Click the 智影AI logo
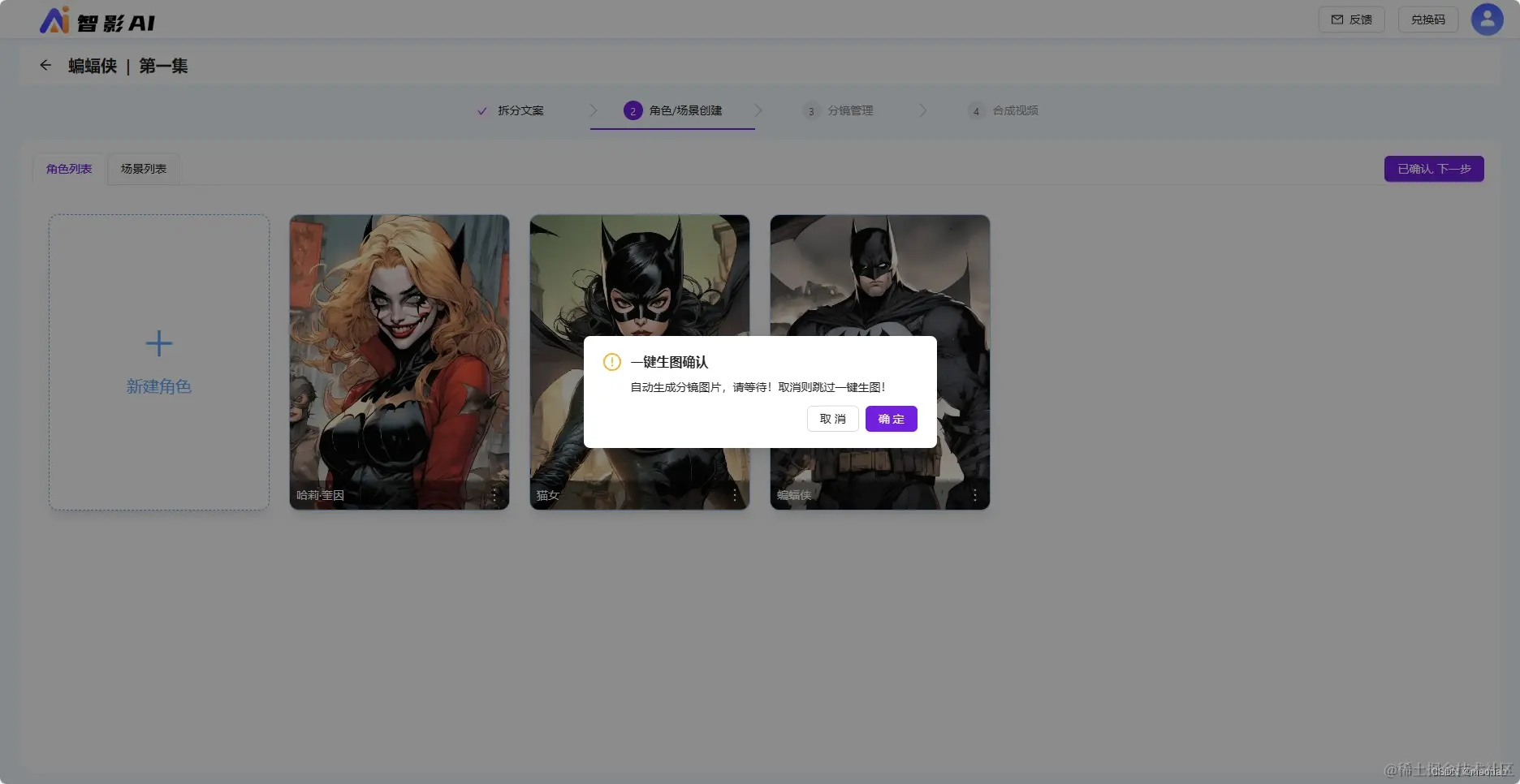Screen dimensions: 1520x784 pos(97,20)
